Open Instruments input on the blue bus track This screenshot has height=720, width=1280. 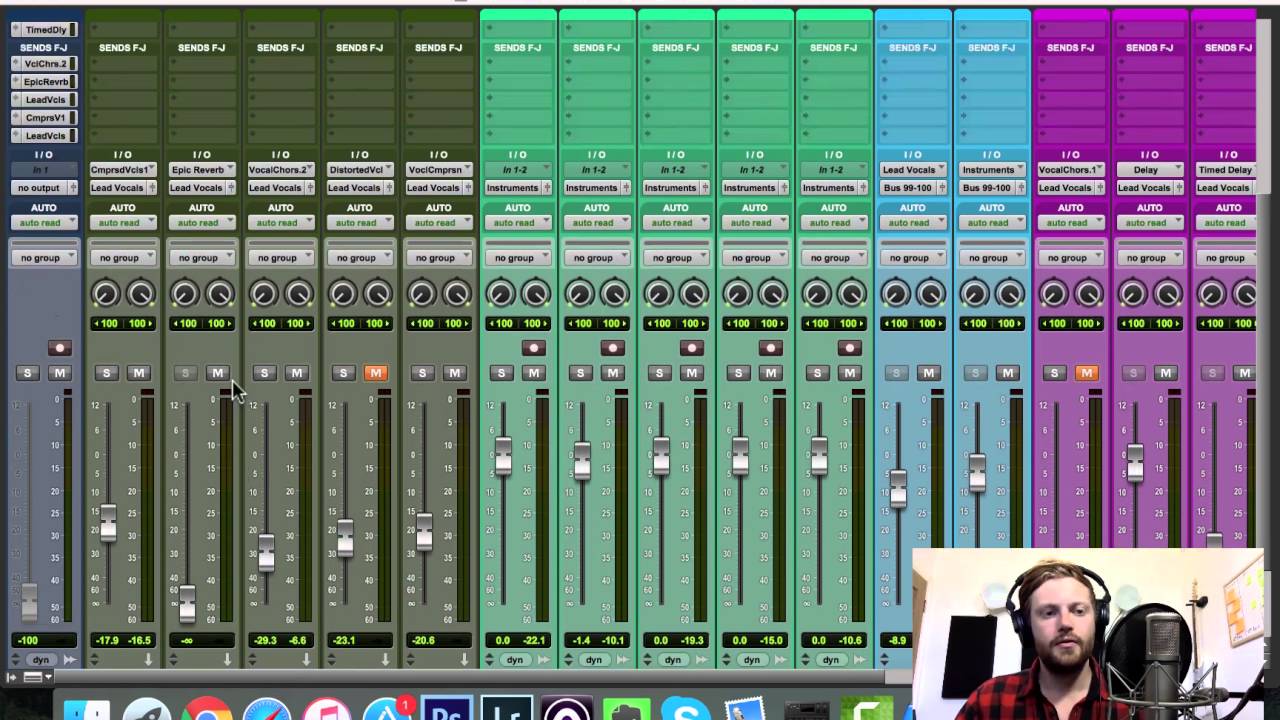point(991,170)
